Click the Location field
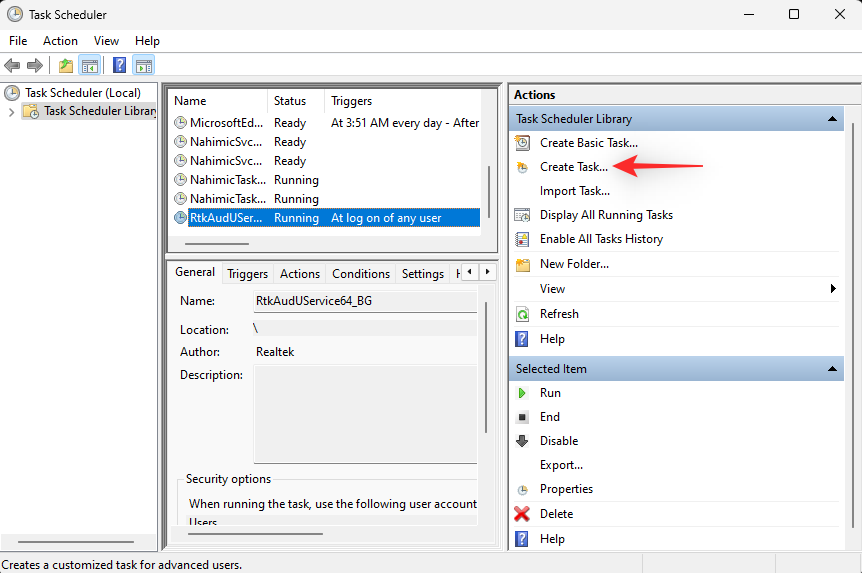 pyautogui.click(x=365, y=328)
